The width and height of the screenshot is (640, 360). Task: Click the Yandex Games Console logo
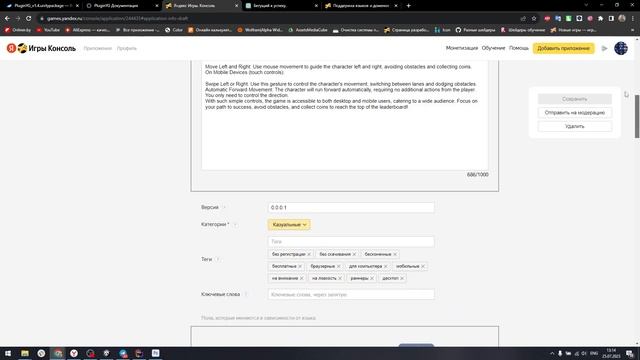41,48
